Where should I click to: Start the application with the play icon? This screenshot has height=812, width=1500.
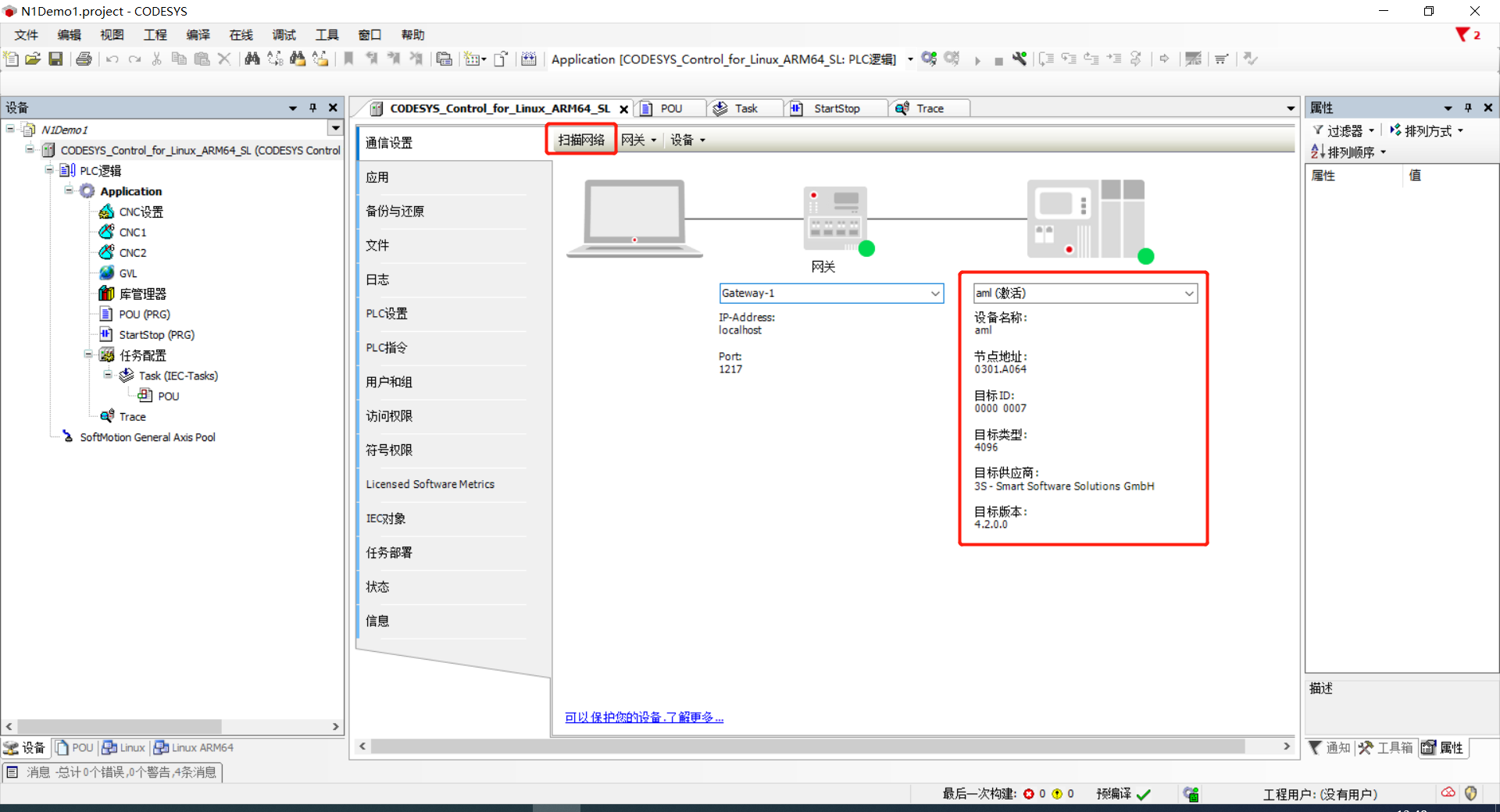click(978, 59)
